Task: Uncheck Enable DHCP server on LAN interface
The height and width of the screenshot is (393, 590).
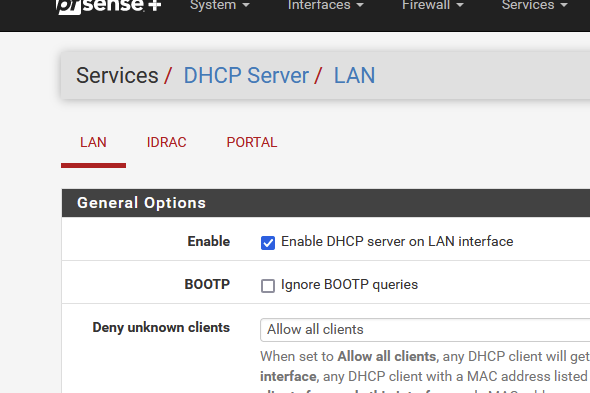Action: 268,243
